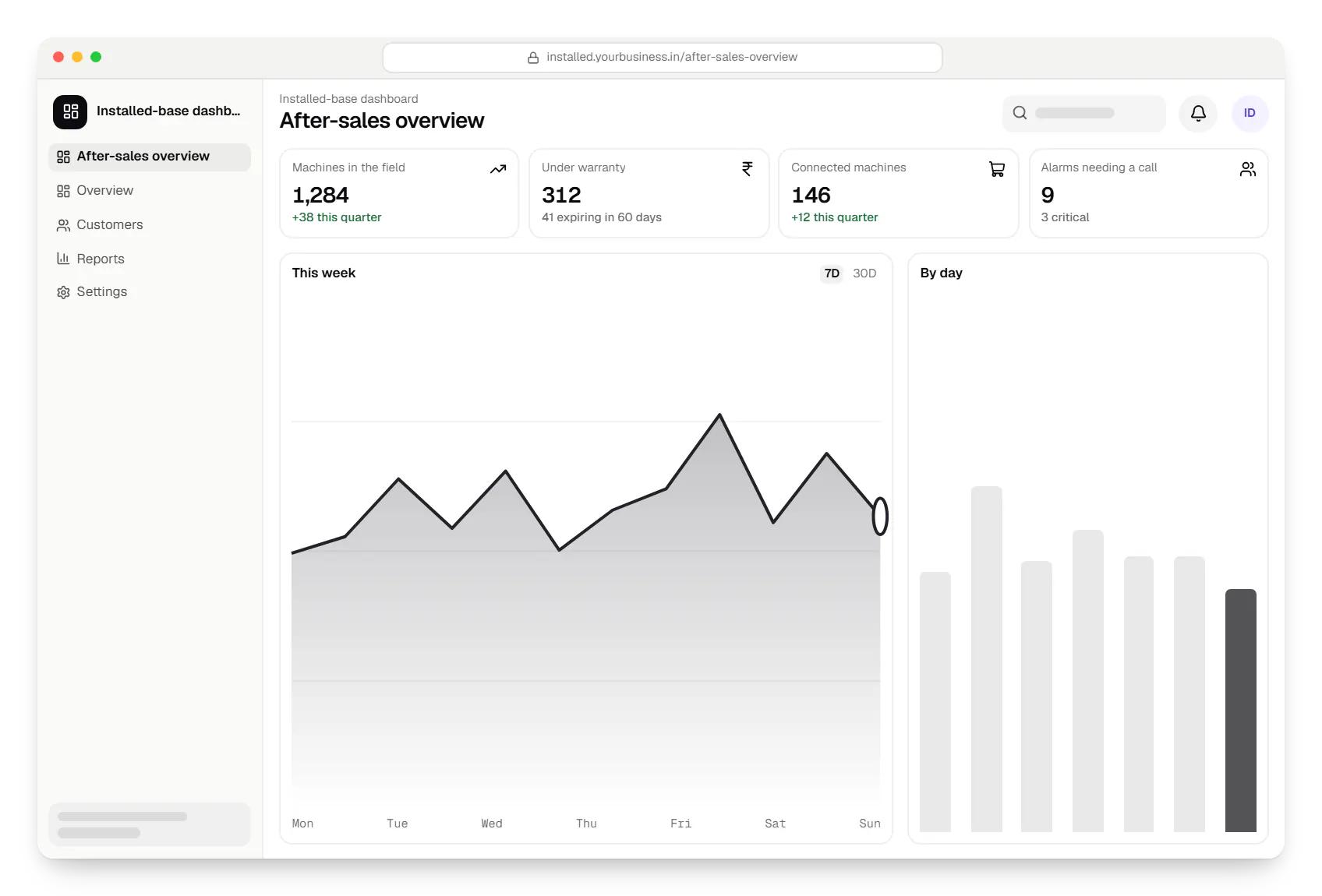Click the tallest bar in By day chart
This screenshot has height=896, width=1322.
pyautogui.click(x=986, y=659)
